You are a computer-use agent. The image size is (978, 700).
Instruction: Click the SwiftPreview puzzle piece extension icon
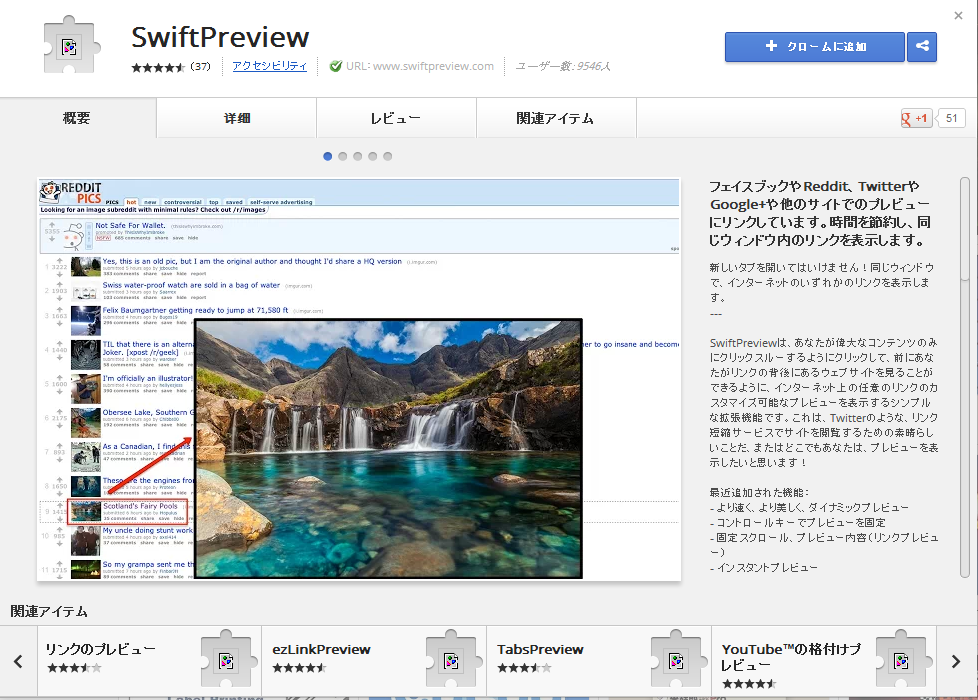click(70, 45)
